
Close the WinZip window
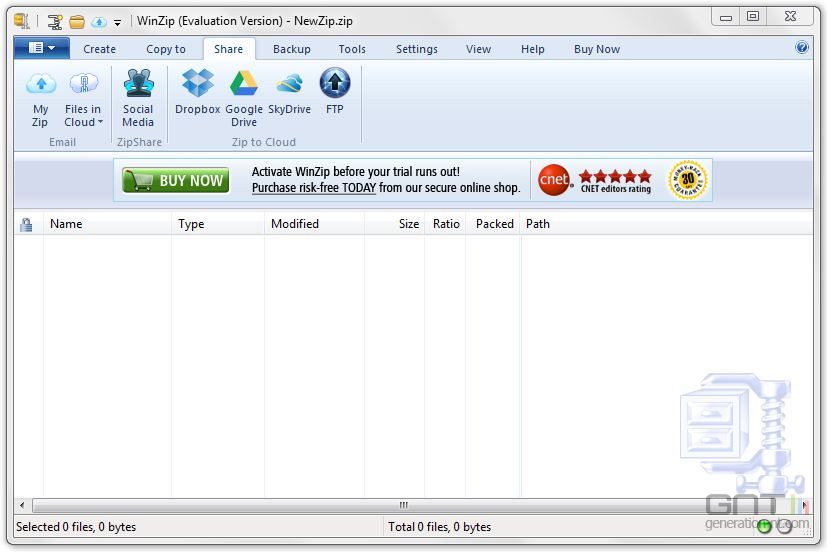[790, 16]
